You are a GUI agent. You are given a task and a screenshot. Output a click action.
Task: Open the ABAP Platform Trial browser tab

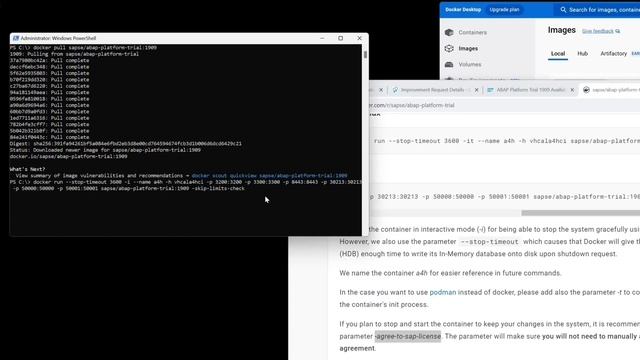[530, 90]
